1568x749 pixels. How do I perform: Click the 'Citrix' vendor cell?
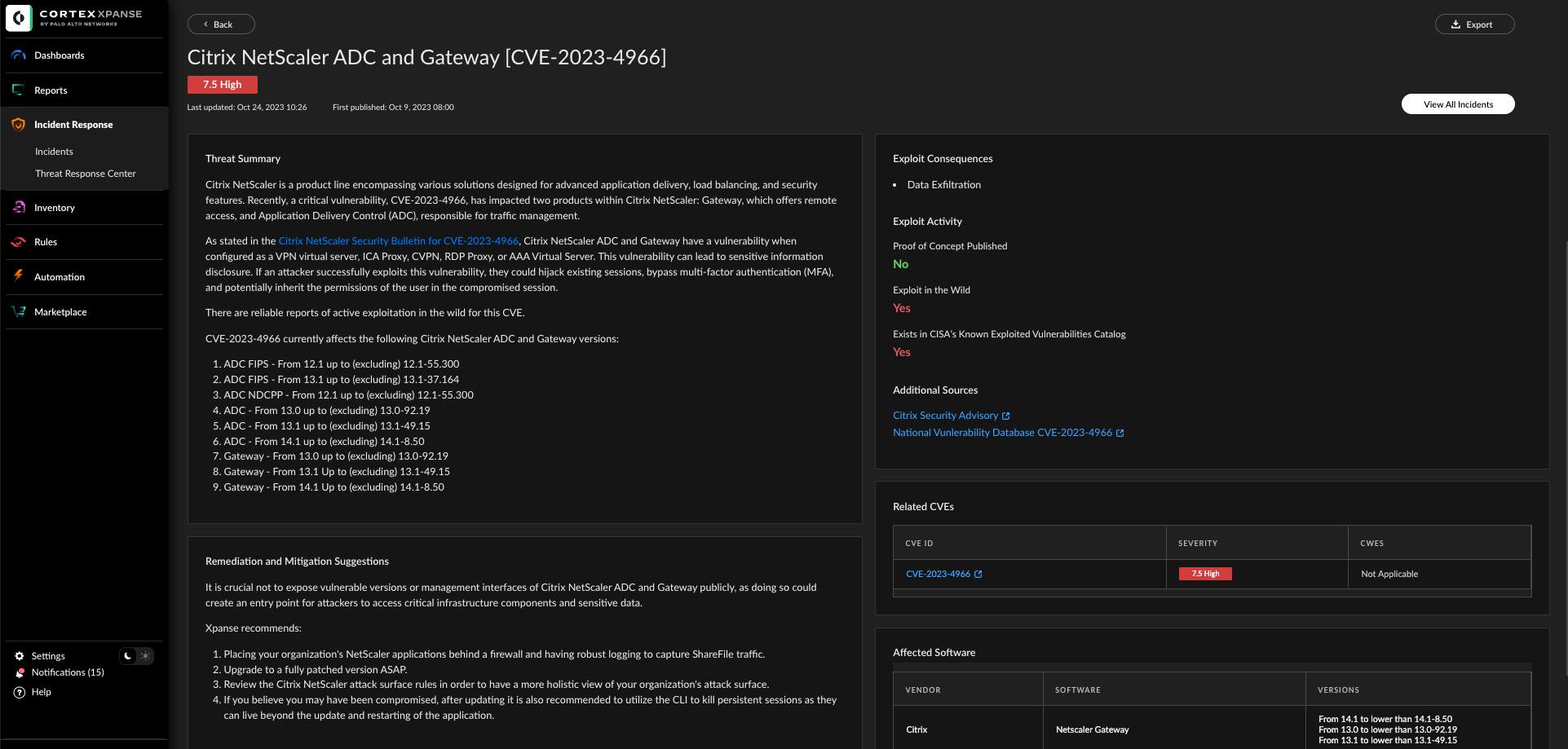click(x=917, y=730)
